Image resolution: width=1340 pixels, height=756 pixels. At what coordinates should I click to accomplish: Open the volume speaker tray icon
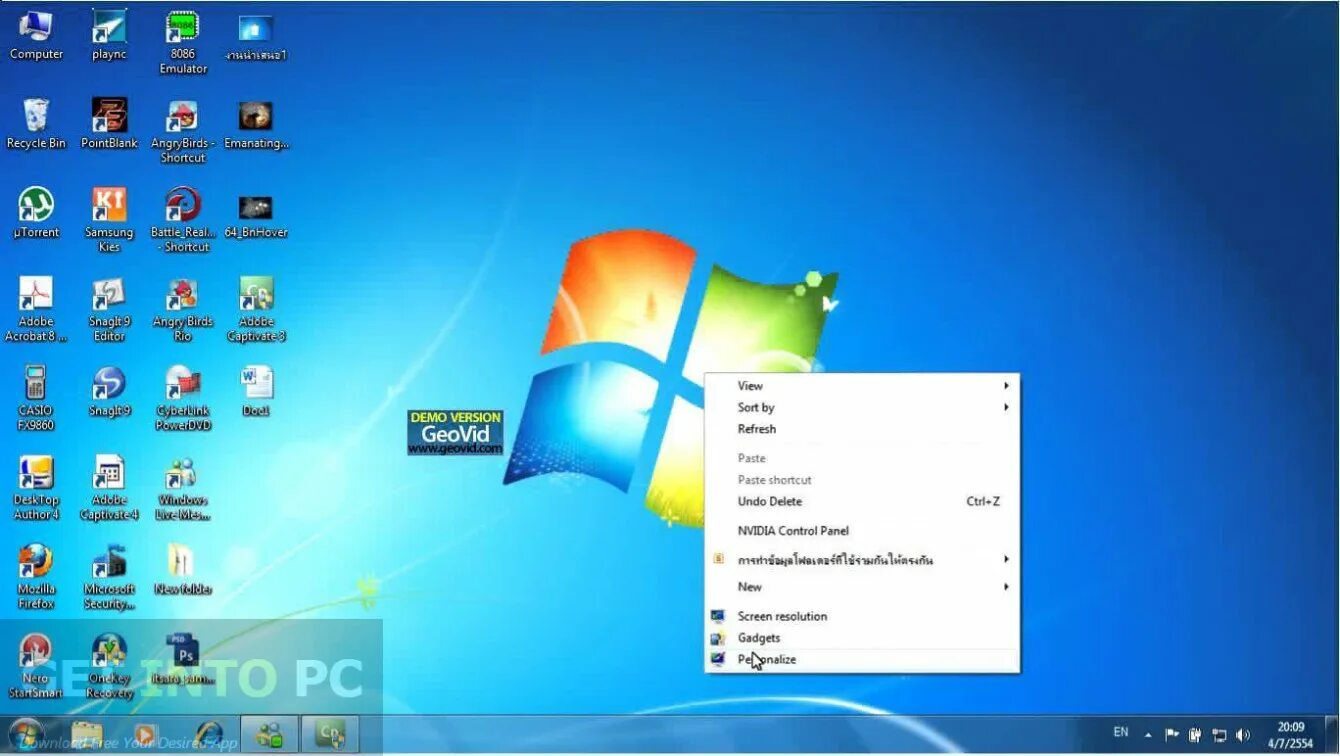click(1243, 736)
